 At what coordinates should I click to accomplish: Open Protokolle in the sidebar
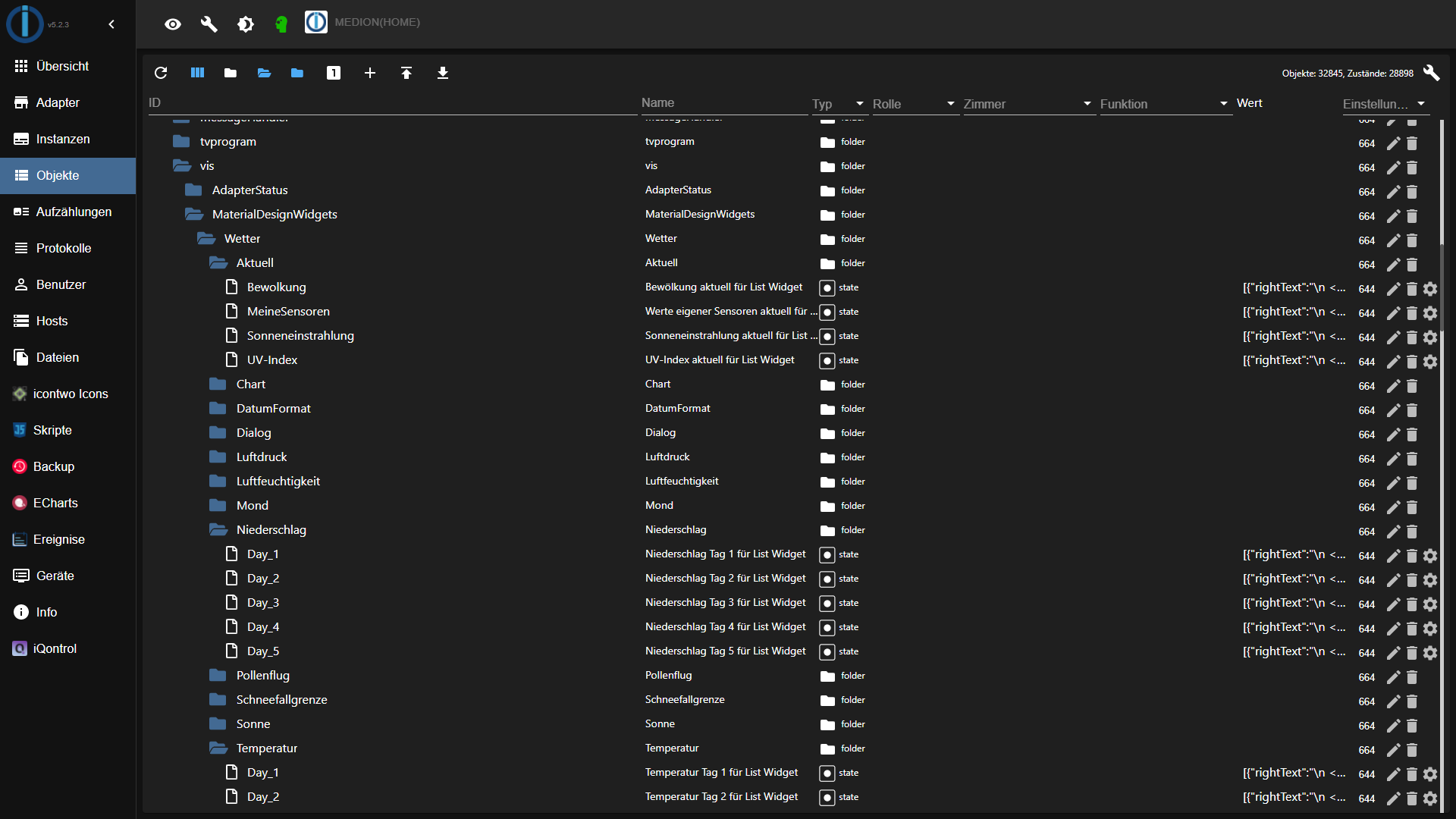pos(67,248)
